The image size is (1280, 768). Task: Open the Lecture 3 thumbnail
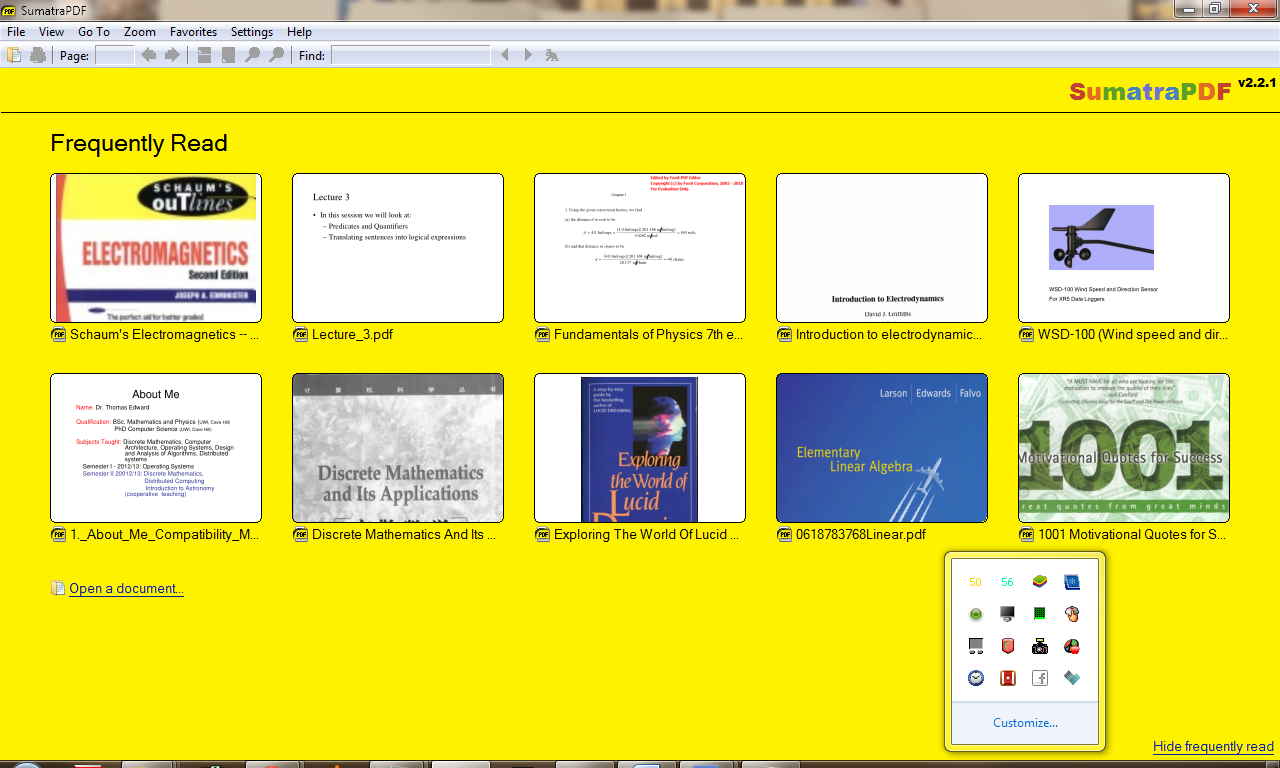[x=398, y=248]
